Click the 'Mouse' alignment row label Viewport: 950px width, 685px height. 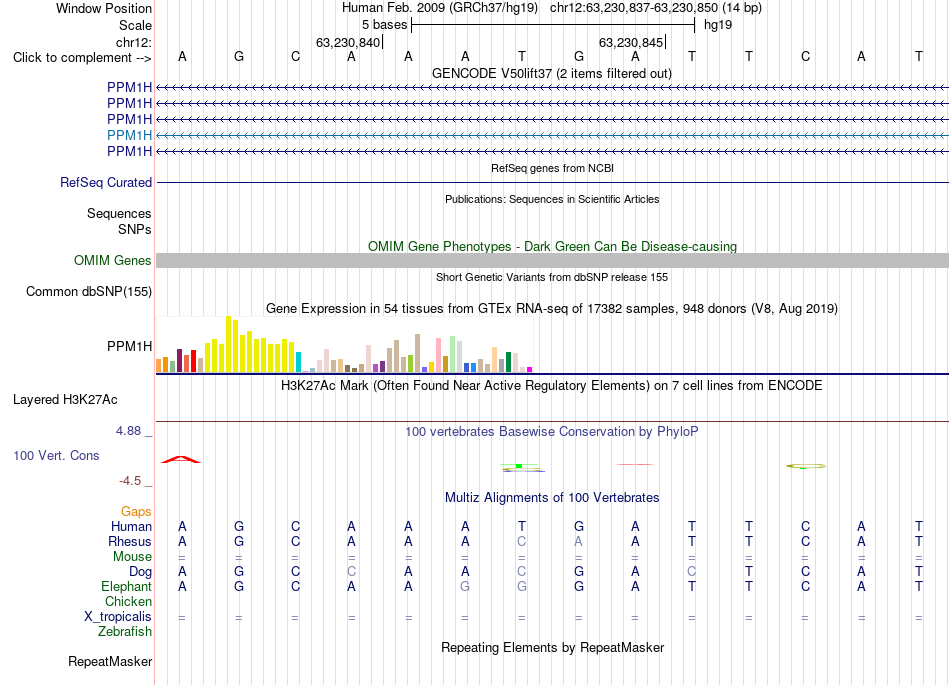[x=132, y=557]
